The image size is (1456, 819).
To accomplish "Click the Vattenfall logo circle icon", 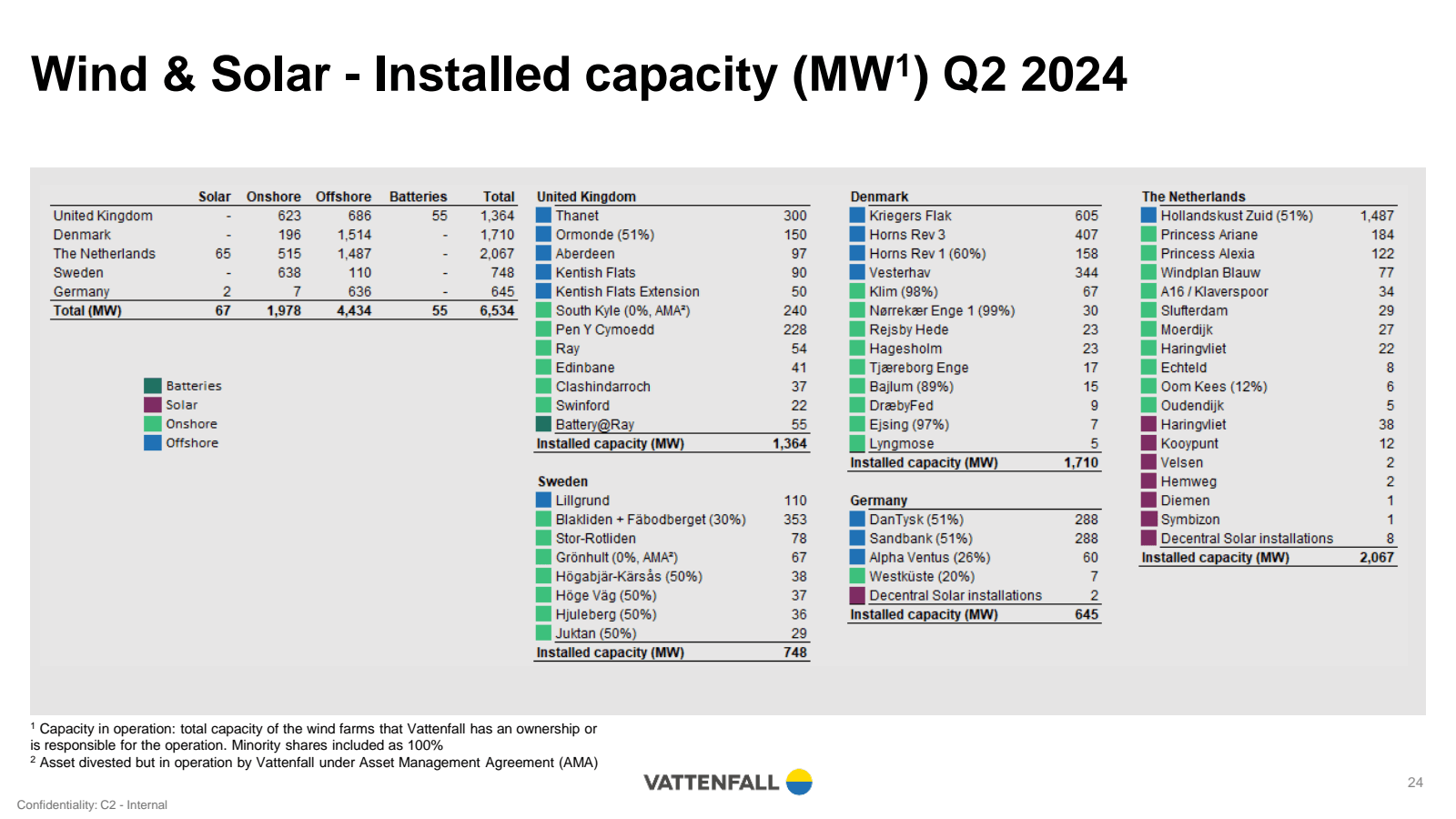I will (799, 782).
